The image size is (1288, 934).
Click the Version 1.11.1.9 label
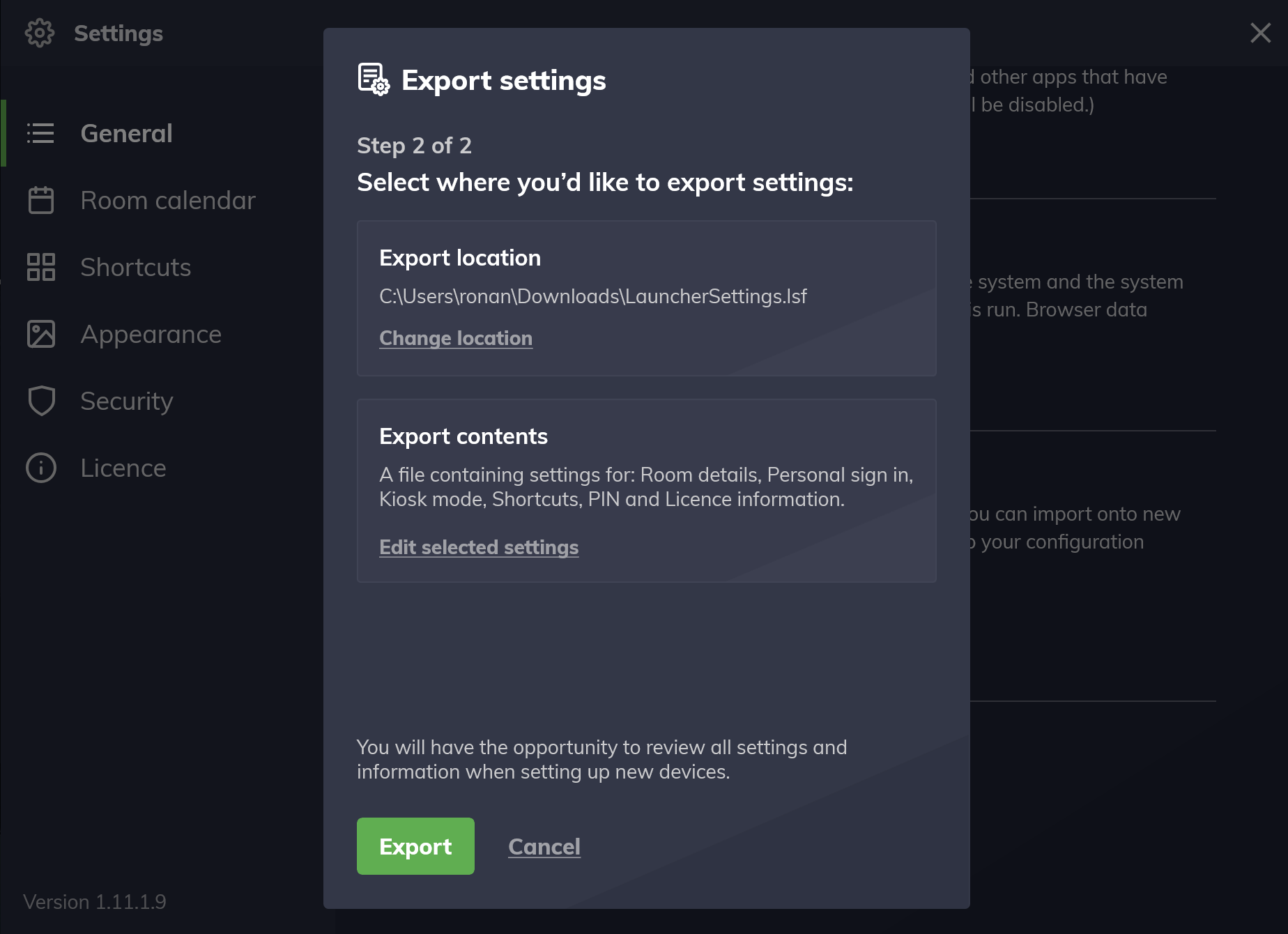pos(95,902)
